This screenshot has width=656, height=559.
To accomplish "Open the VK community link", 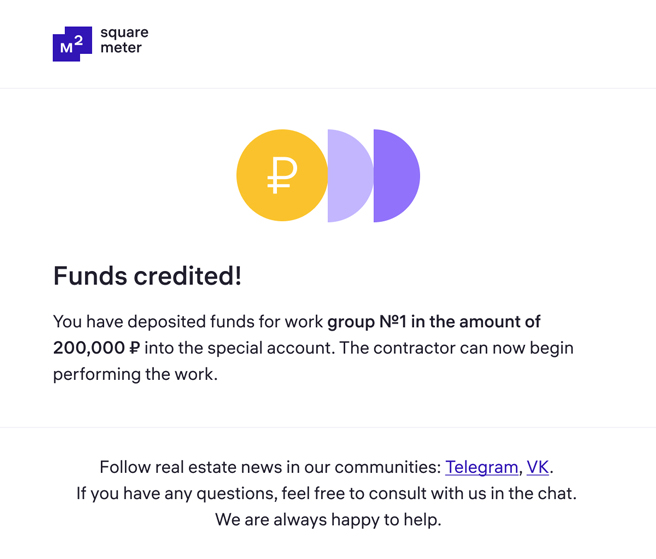I will coord(537,467).
